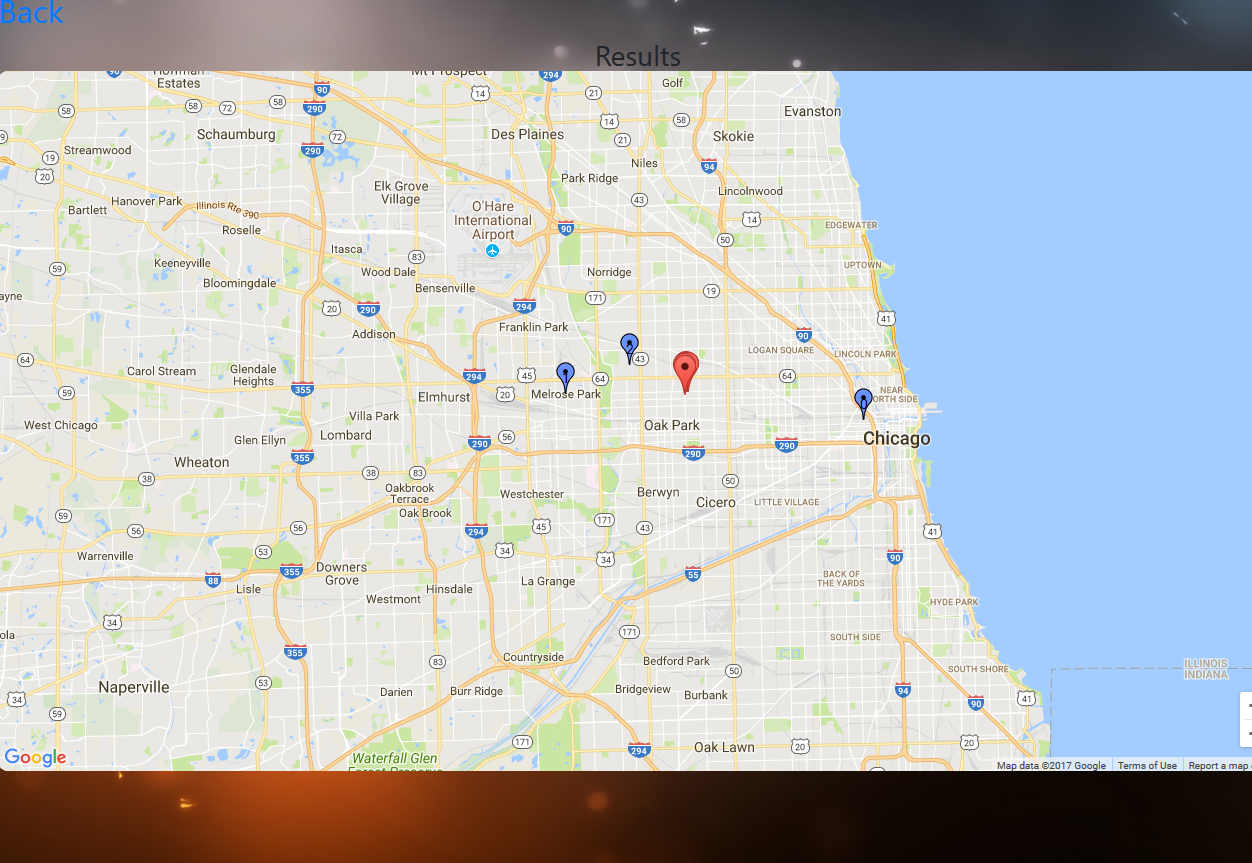Click the Westchester label
1252x863 pixels.
tap(532, 494)
